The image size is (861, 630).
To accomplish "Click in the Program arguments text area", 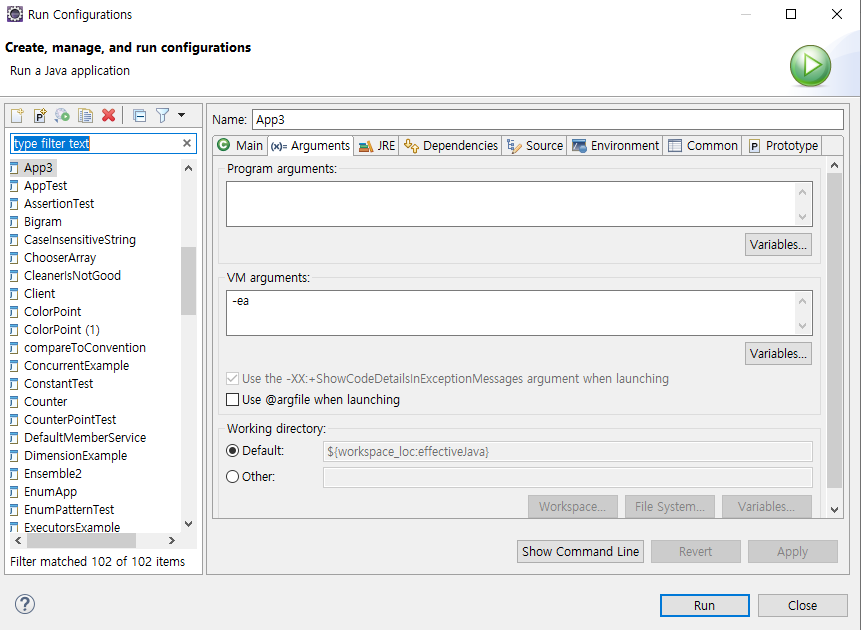I will 511,204.
